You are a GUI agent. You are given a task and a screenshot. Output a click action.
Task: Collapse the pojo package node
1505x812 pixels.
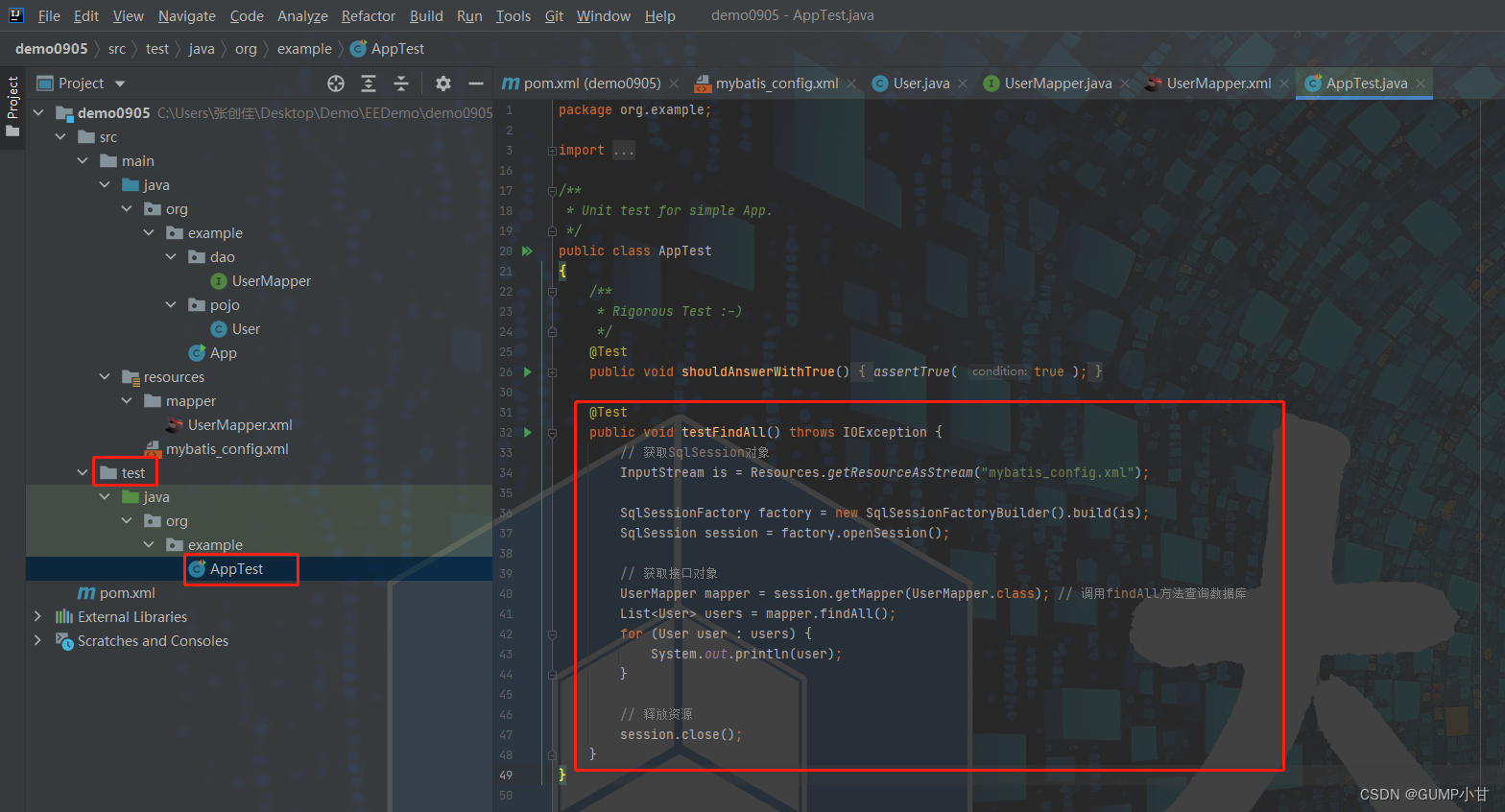[171, 305]
